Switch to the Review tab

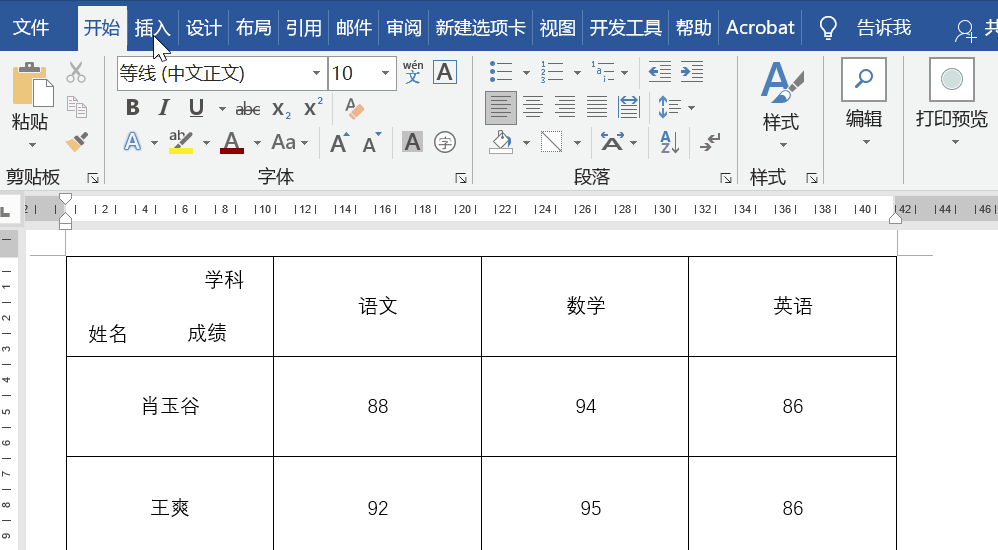tap(404, 28)
